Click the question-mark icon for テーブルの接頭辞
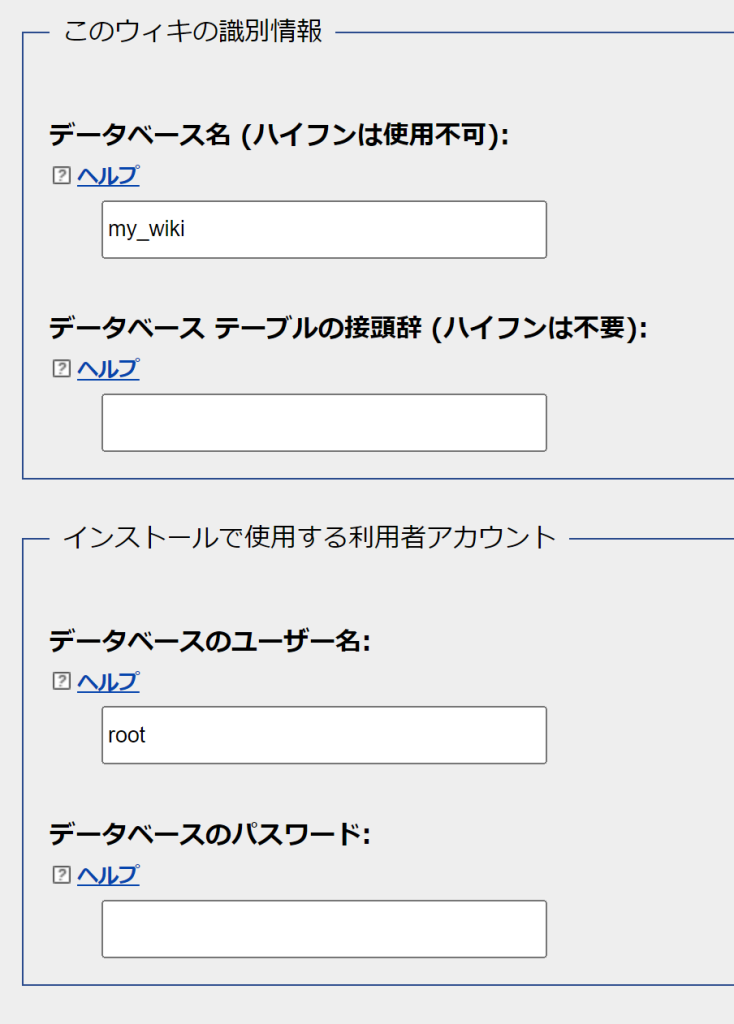Screen dimensions: 734x1024 (x=61, y=368)
